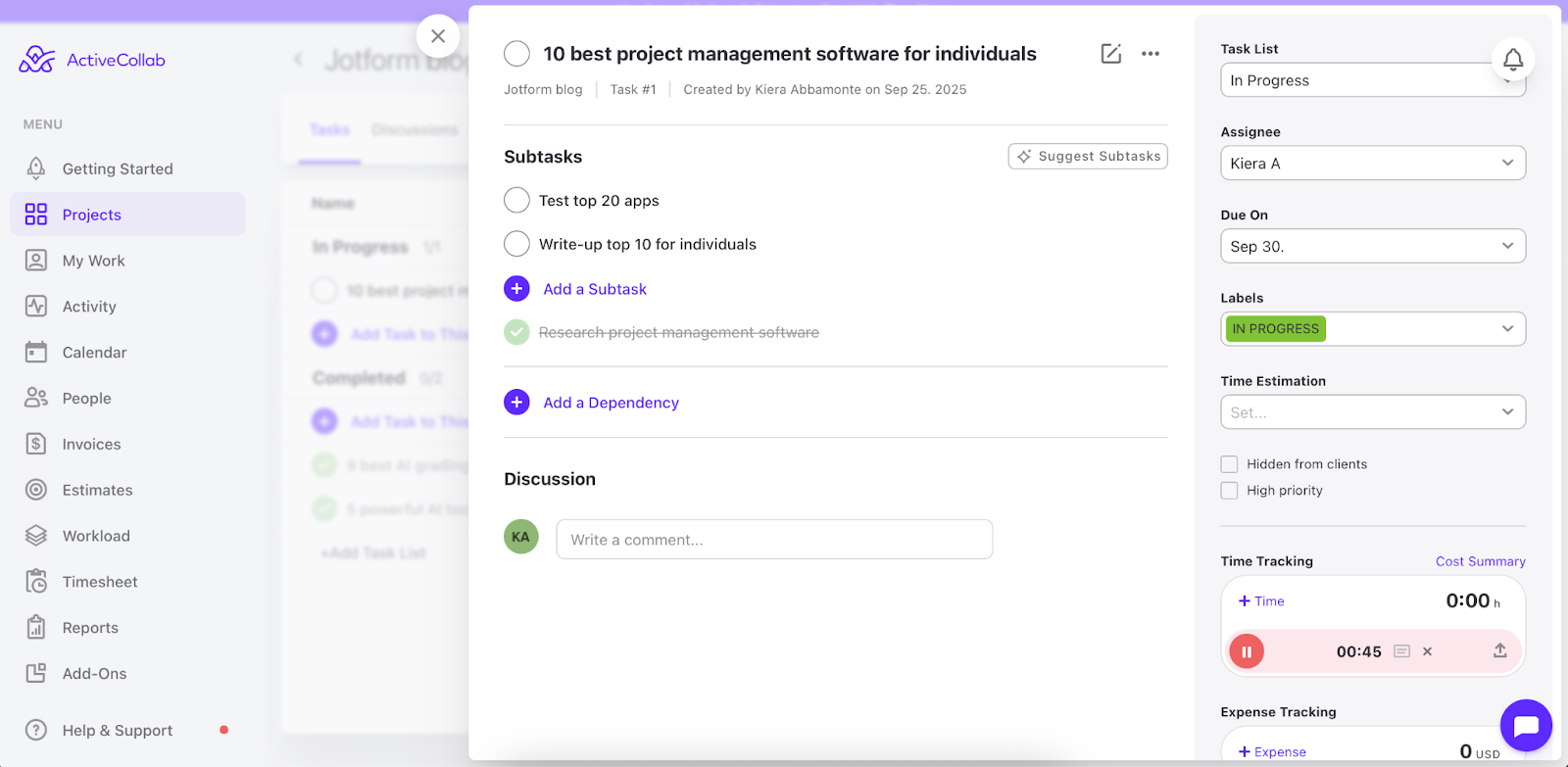This screenshot has width=1568, height=767.
Task: Mark Test top 20 apps subtask complete
Action: tap(516, 201)
